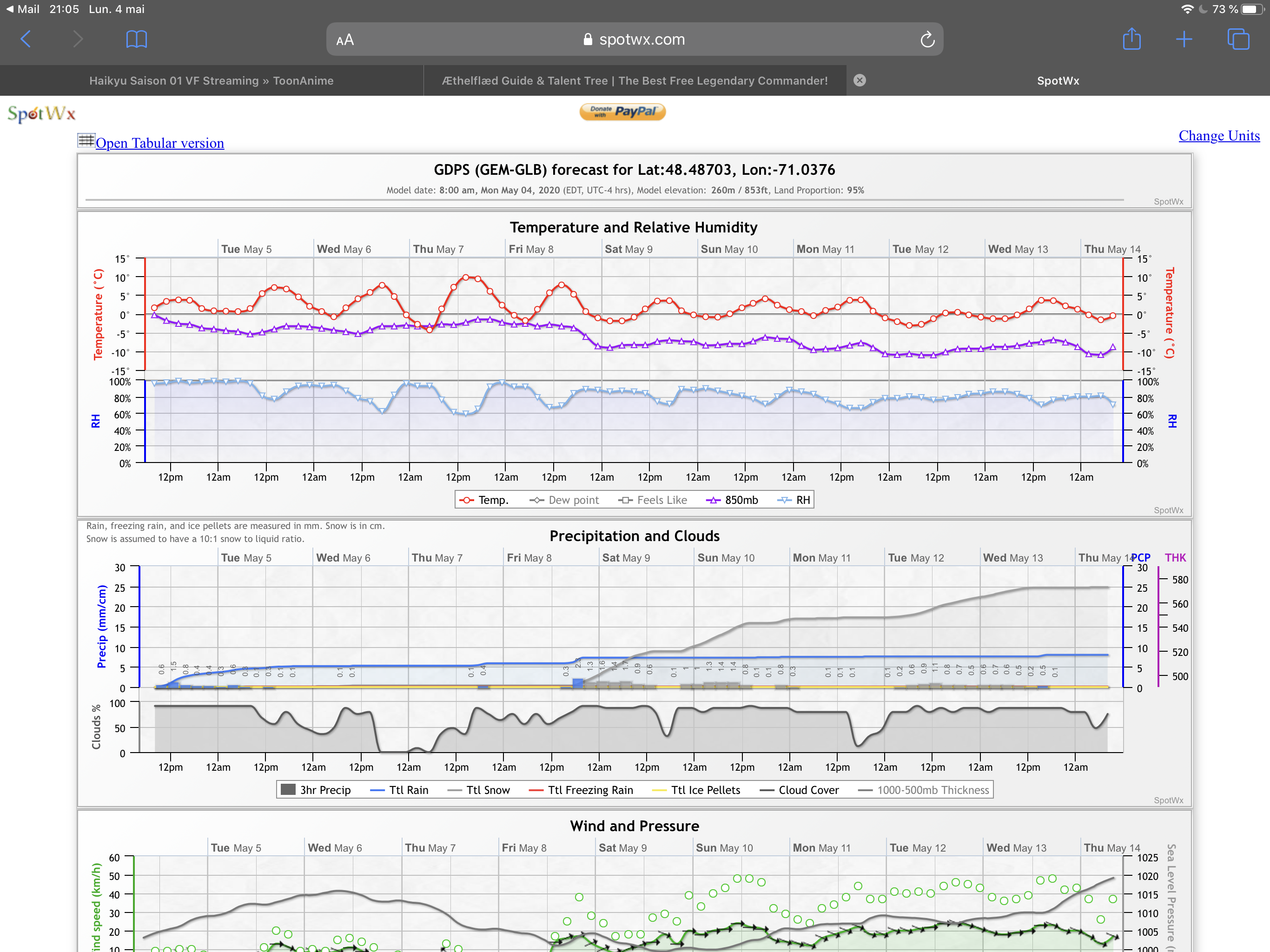Switch to Haikyu Saison 01 tab
Viewport: 1270px width, 952px height.
[x=212, y=80]
